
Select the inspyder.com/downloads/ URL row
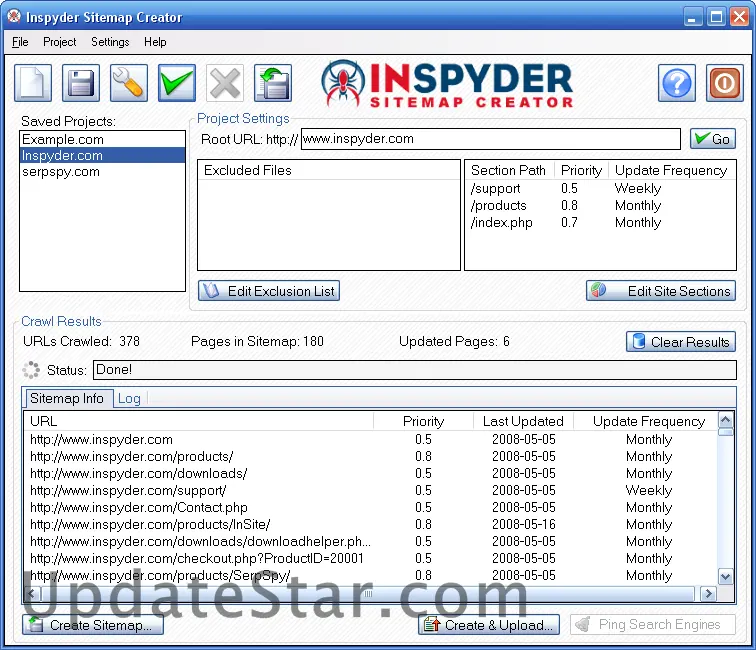click(370, 473)
